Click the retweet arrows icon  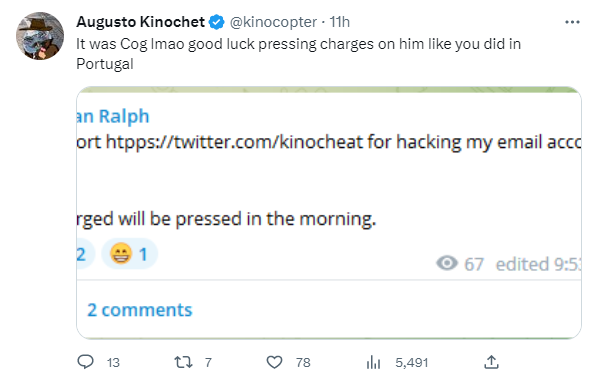coord(183,362)
